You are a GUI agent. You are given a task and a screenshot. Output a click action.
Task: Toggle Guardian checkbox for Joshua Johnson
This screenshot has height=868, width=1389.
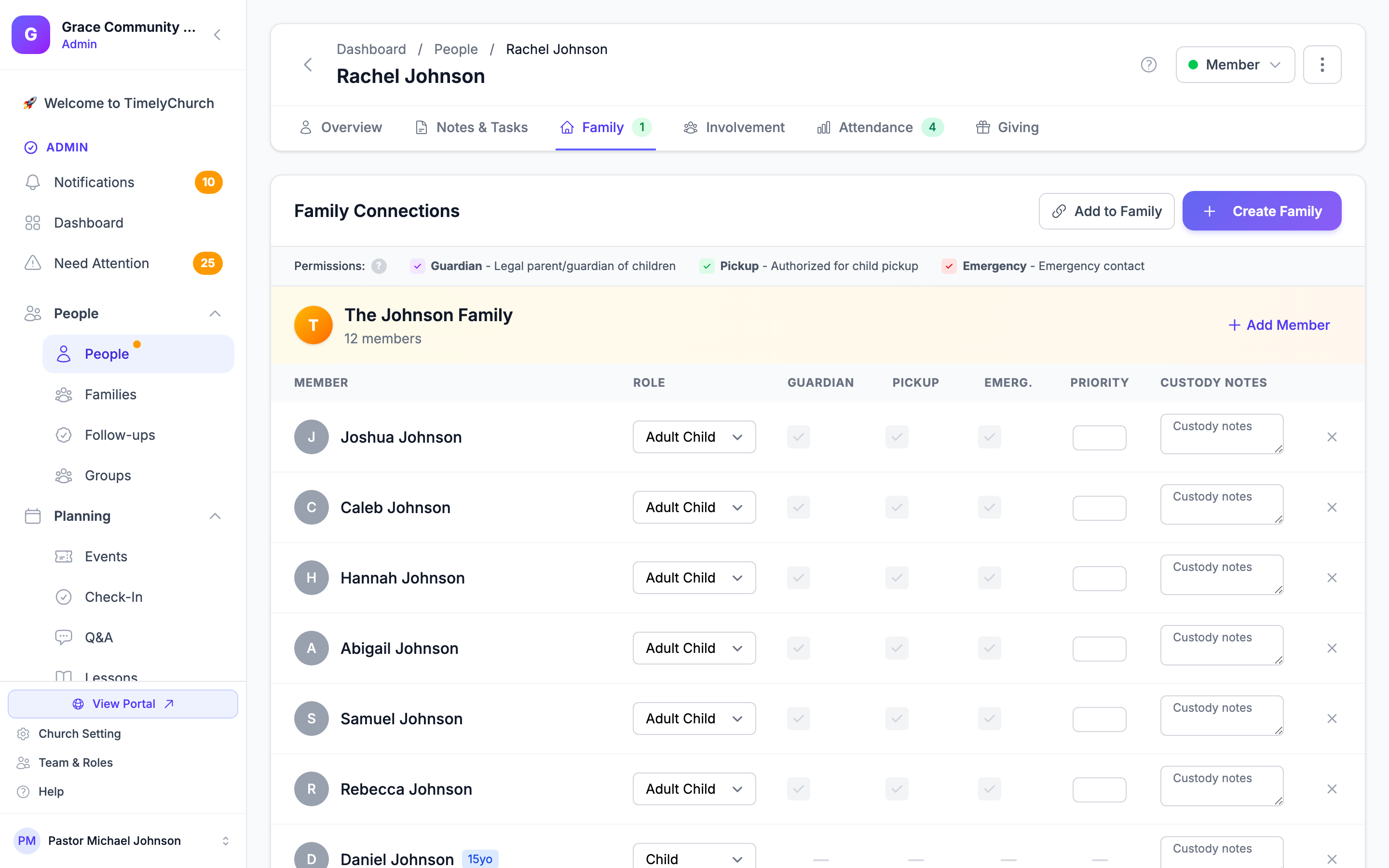[798, 437]
